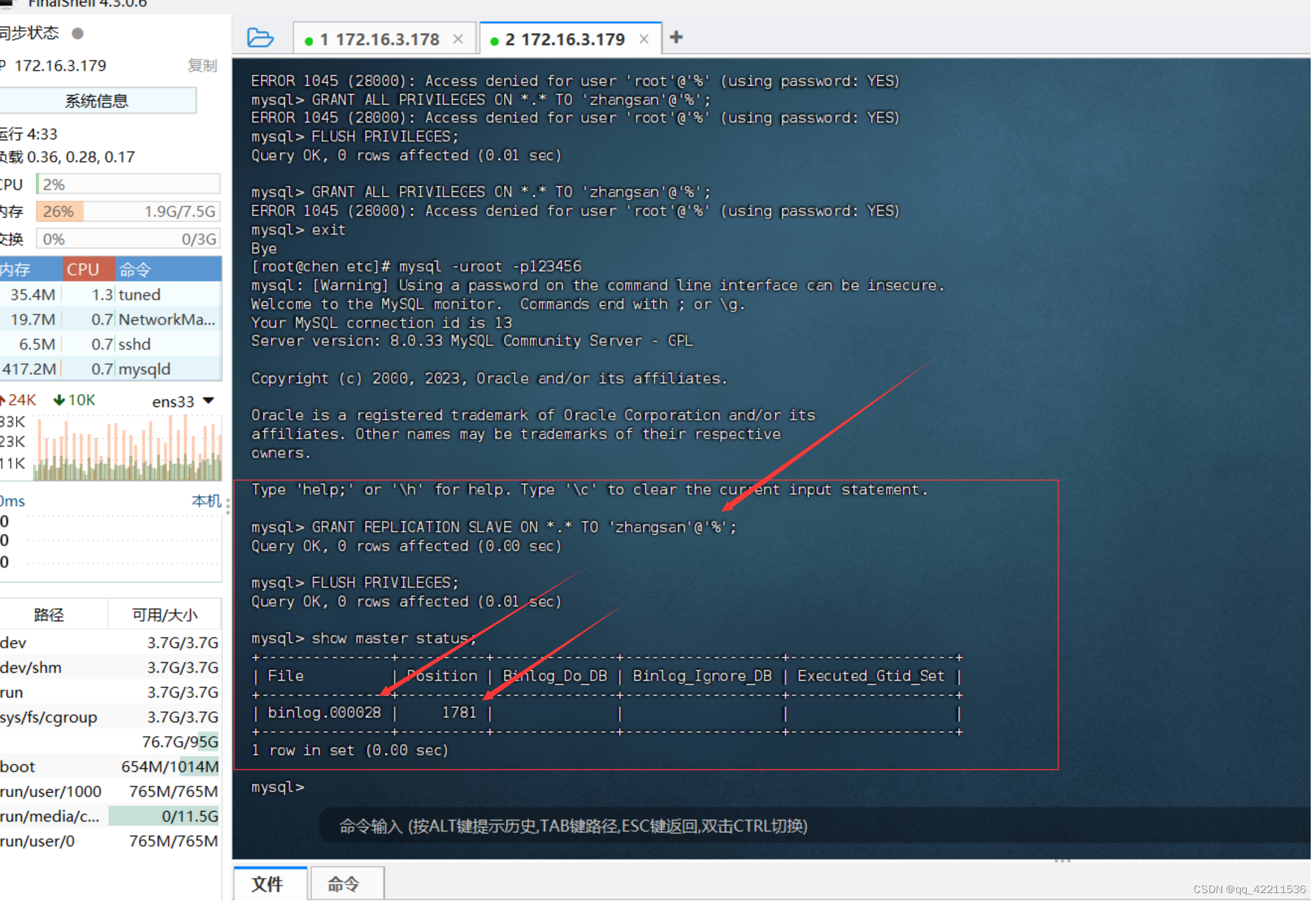Click the network traffic graph
This screenshot has width=1316, height=901.
(x=128, y=447)
